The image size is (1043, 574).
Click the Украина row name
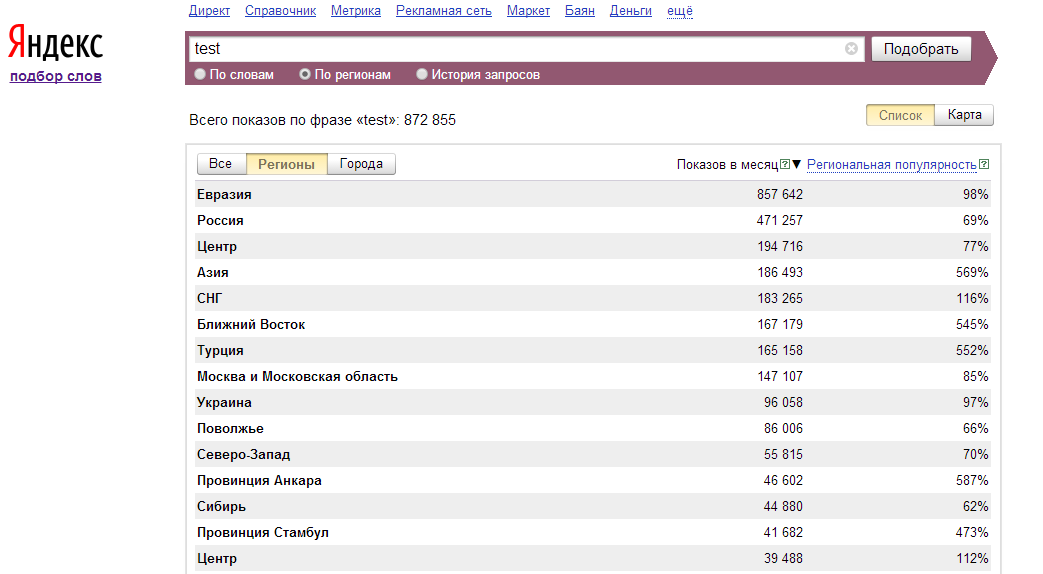pos(224,402)
